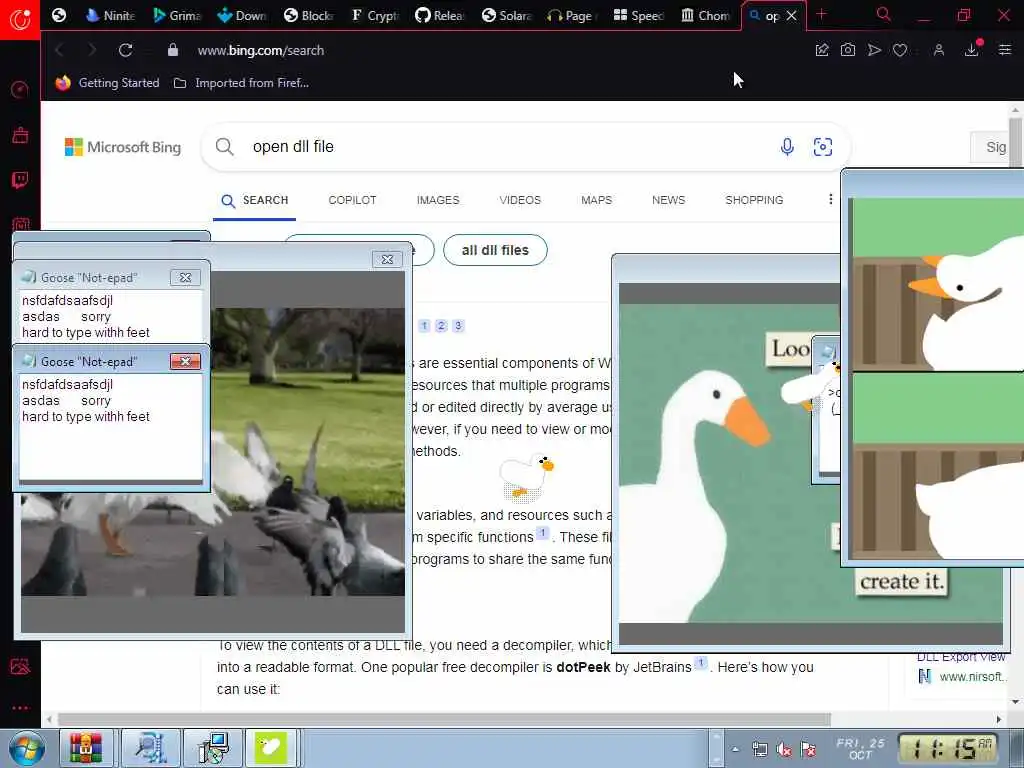
Task: Click the Bing search magnifier icon
Action: [x=224, y=147]
